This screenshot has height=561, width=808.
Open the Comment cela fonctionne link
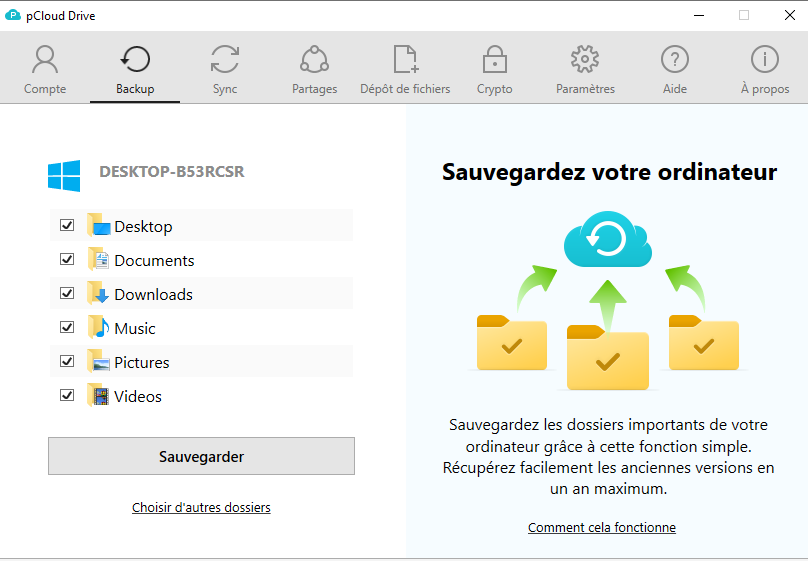[x=602, y=528]
